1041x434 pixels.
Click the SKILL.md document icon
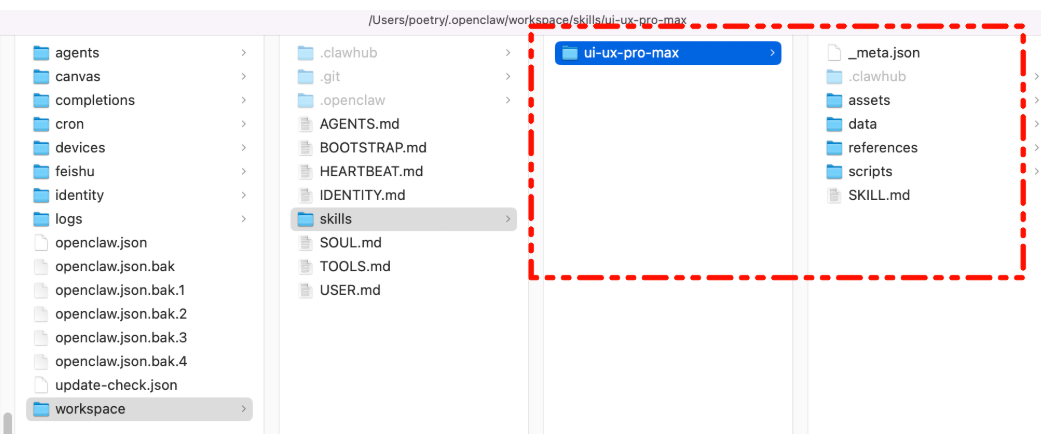pos(835,196)
